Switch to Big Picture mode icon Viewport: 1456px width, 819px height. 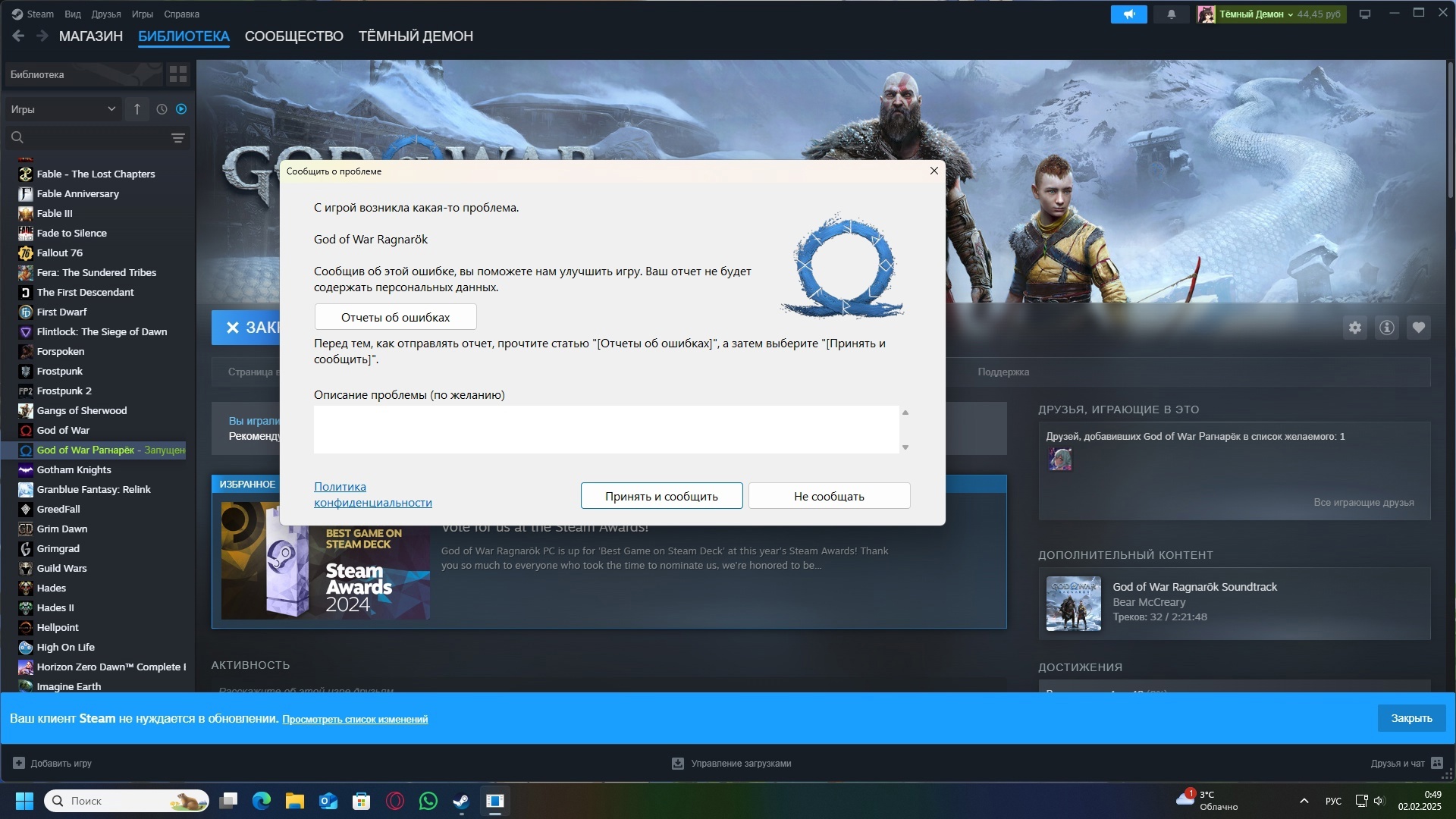[x=1365, y=14]
